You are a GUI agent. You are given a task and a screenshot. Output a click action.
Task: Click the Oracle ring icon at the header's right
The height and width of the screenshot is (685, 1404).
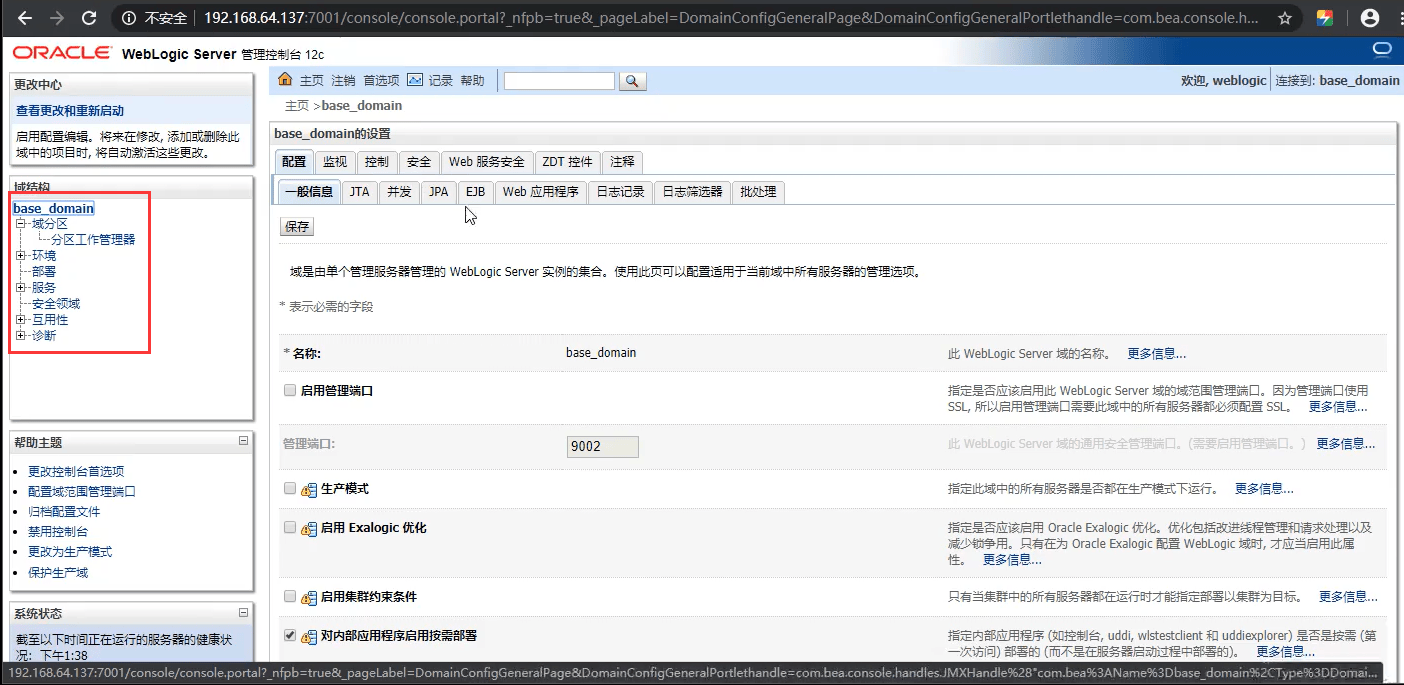click(x=1383, y=49)
